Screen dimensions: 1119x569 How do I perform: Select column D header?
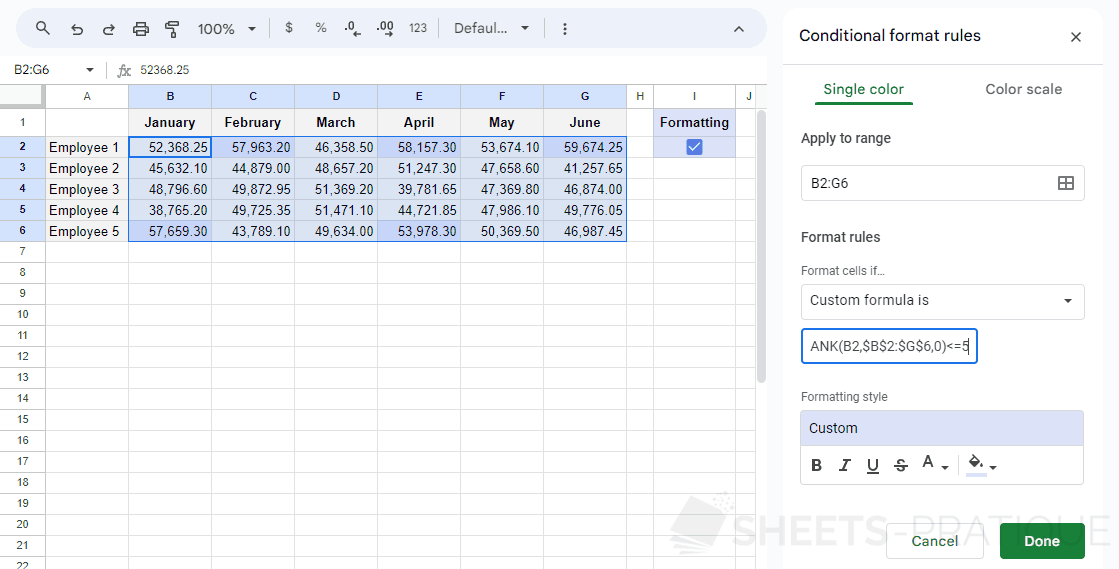336,96
